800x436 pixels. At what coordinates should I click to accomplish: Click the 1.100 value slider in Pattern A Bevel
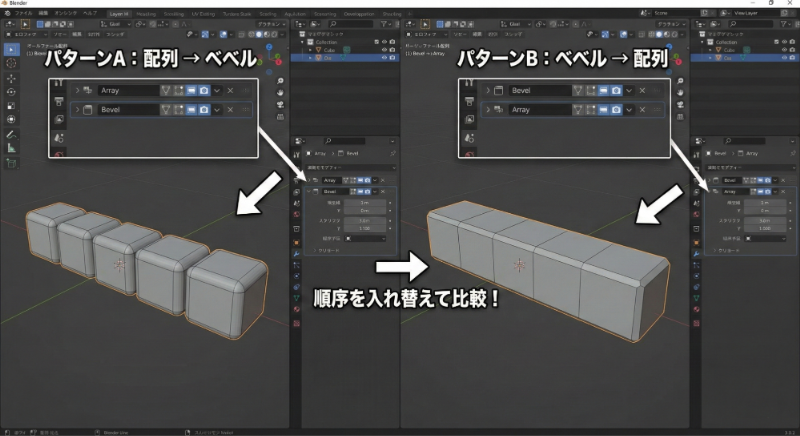click(x=364, y=228)
